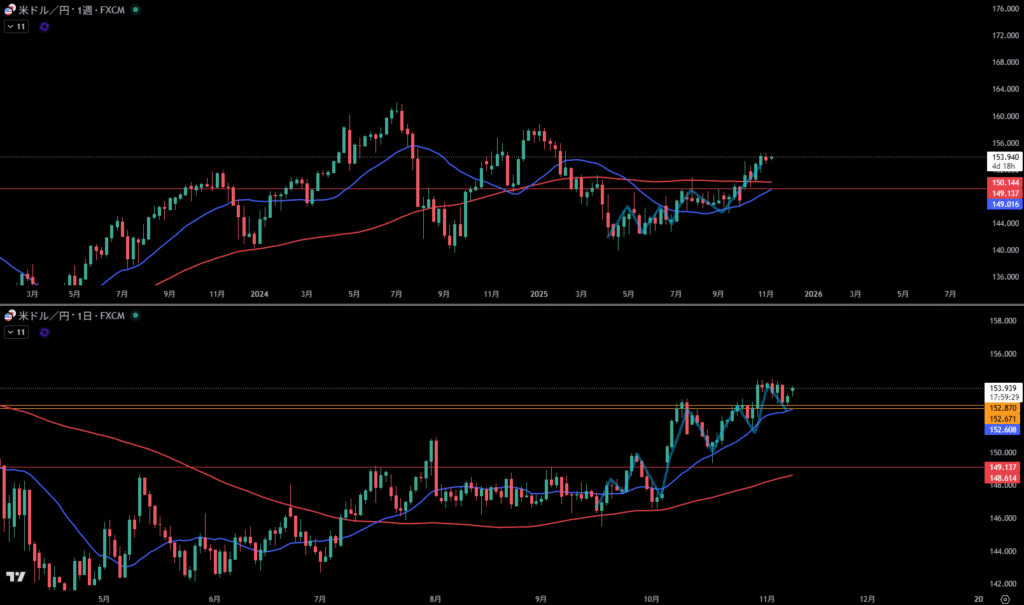Click the TradingView logo in lower chart
Viewport: 1024px width, 605px height.
click(x=15, y=577)
